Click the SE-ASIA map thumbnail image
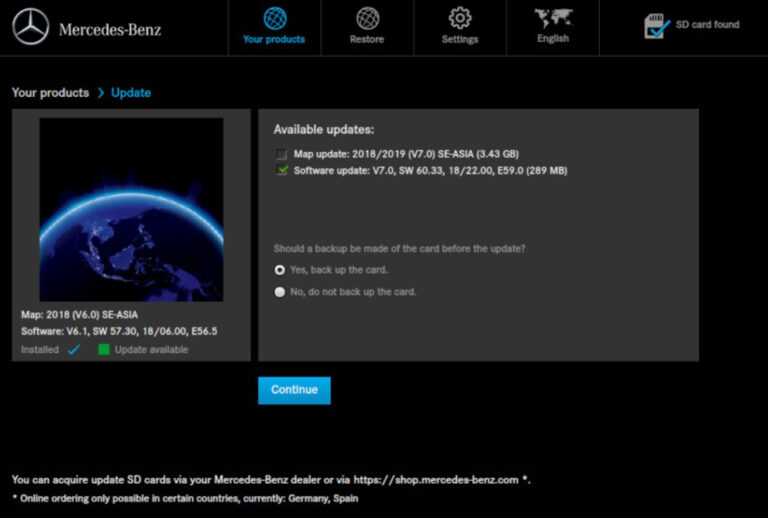768x518 pixels. 131,209
